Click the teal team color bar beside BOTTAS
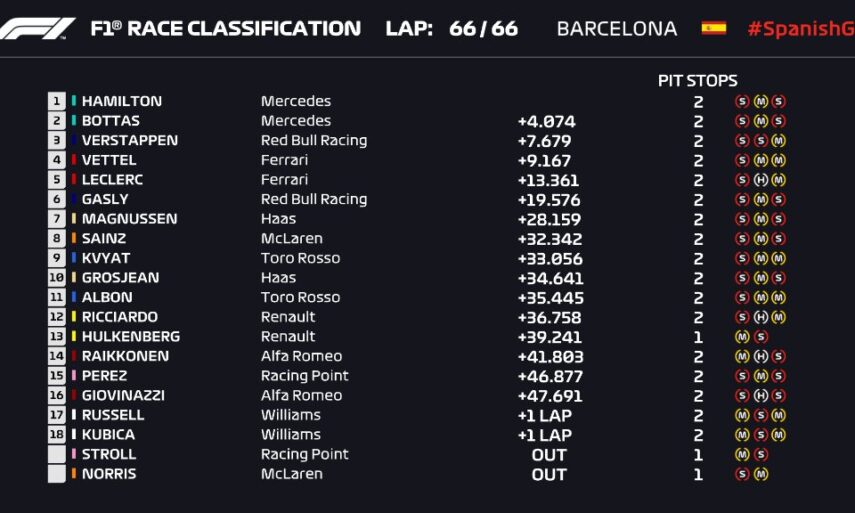This screenshot has height=513, width=855. (x=73, y=121)
